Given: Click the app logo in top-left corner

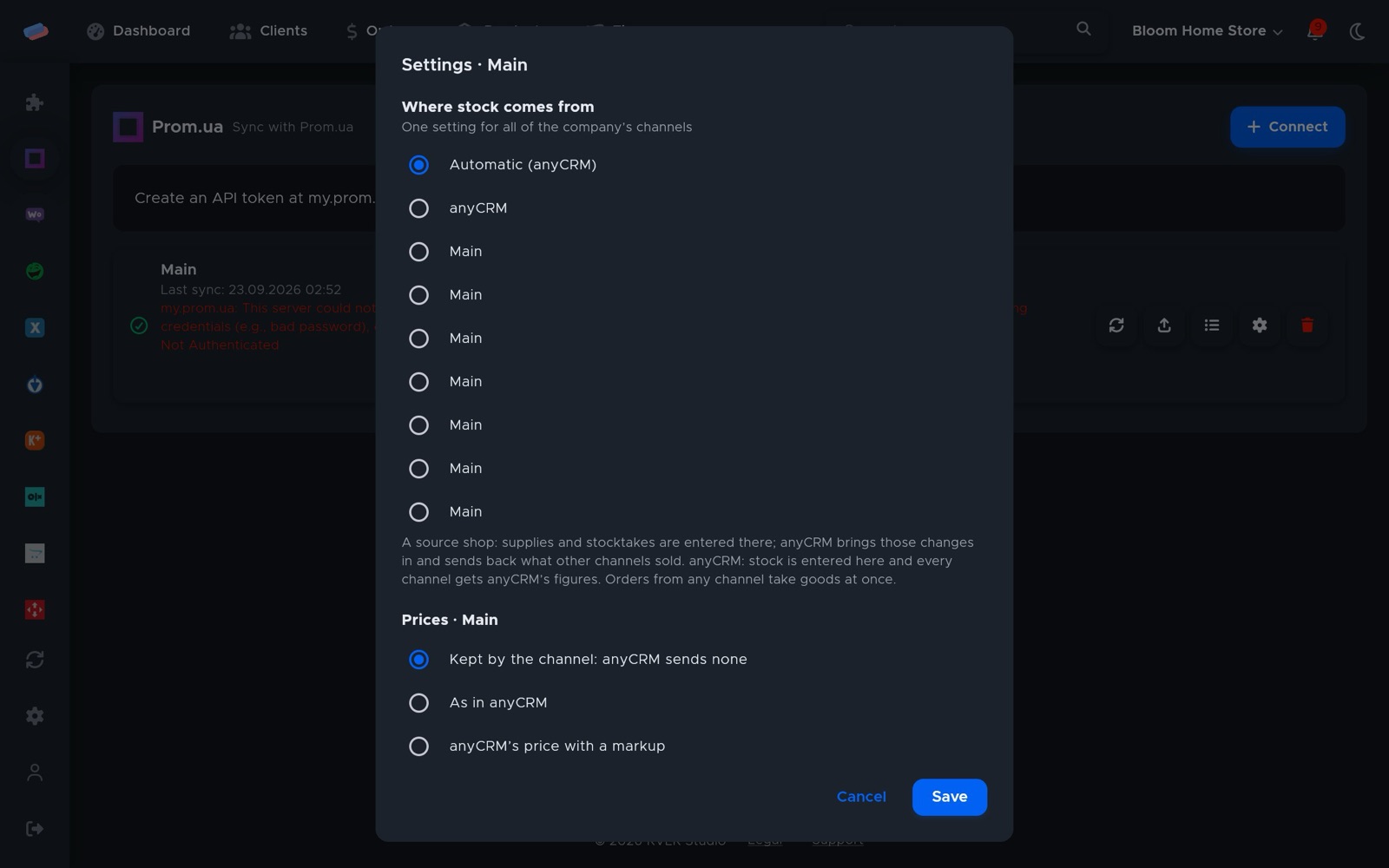Looking at the screenshot, I should [x=36, y=31].
